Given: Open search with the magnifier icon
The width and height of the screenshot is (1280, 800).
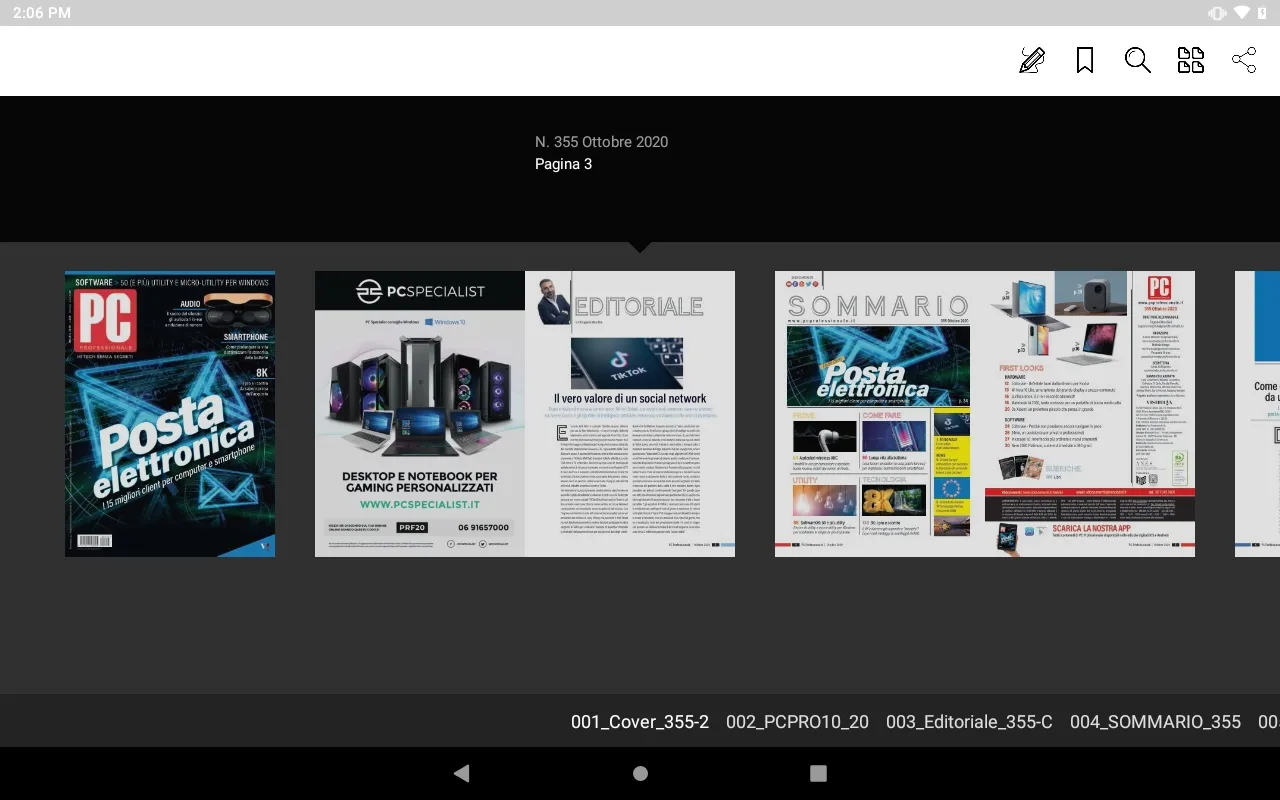Looking at the screenshot, I should pos(1138,61).
